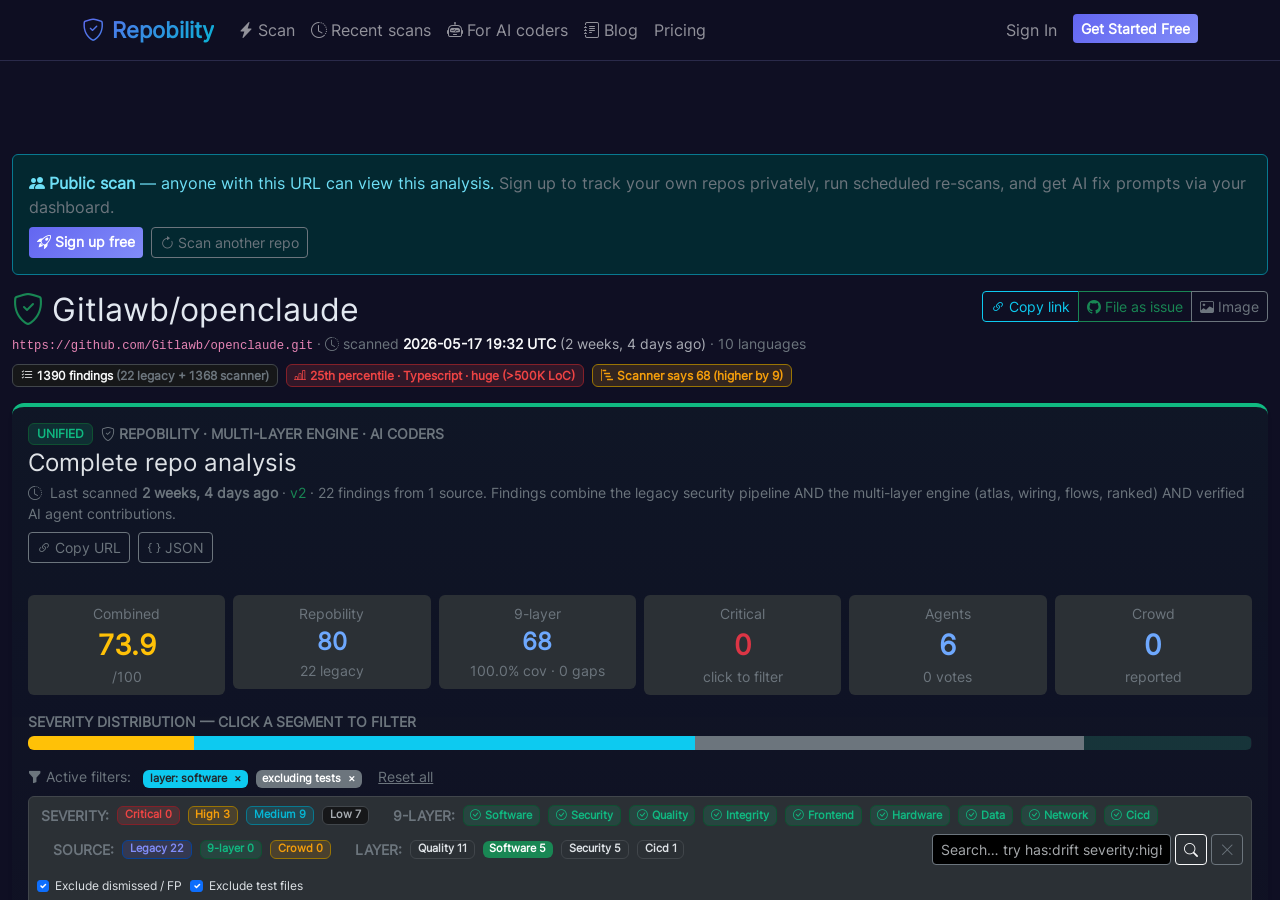Click the 1390 findings badge
The image size is (1280, 900).
[145, 376]
